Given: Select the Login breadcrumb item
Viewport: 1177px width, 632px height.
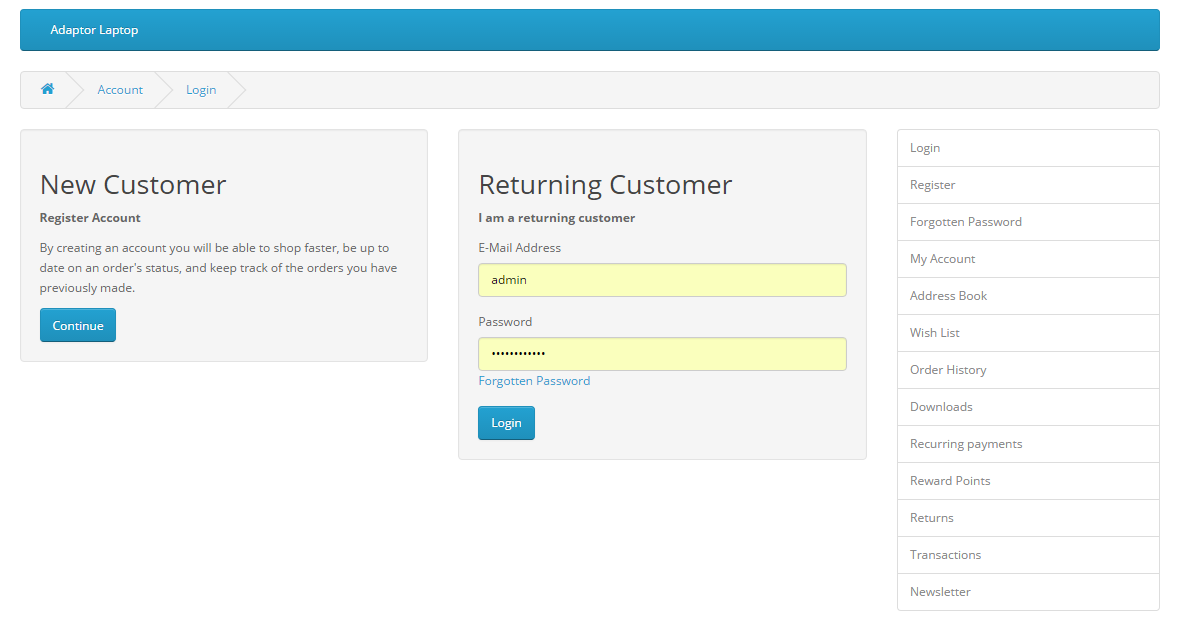Looking at the screenshot, I should click(201, 89).
